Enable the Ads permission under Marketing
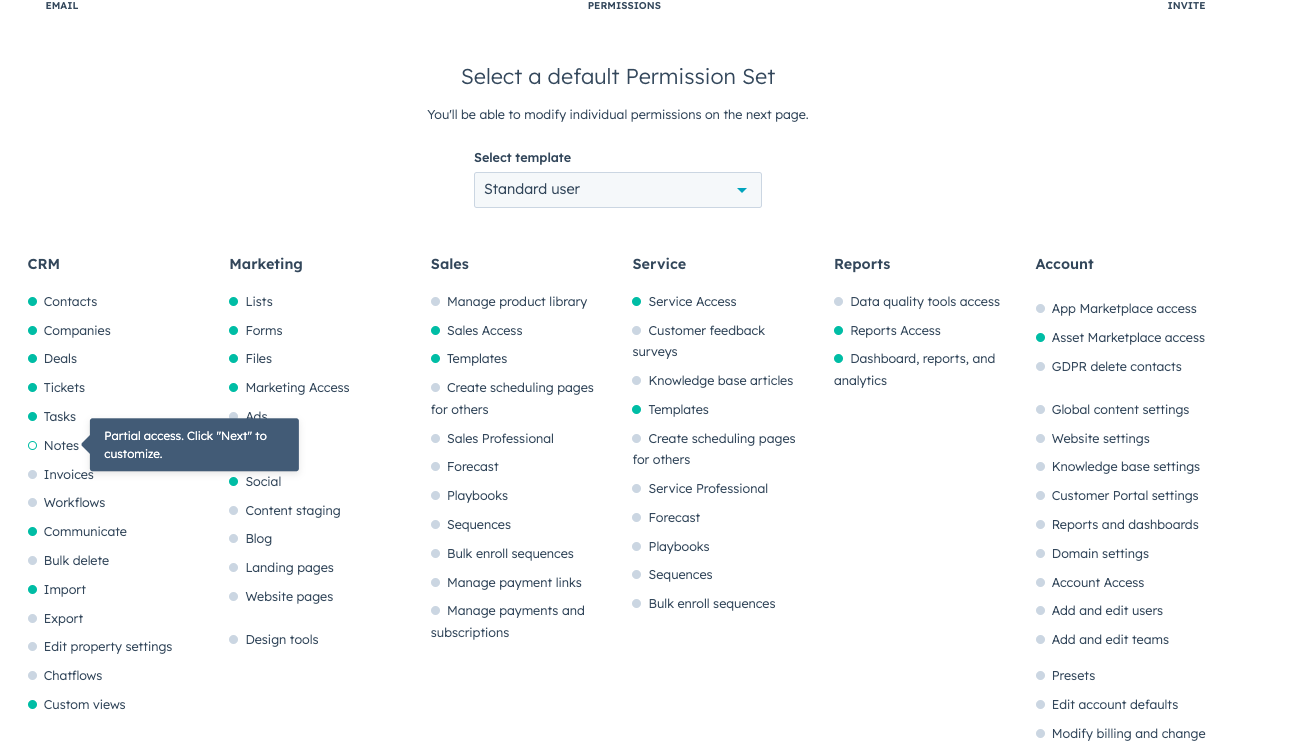 coord(233,416)
